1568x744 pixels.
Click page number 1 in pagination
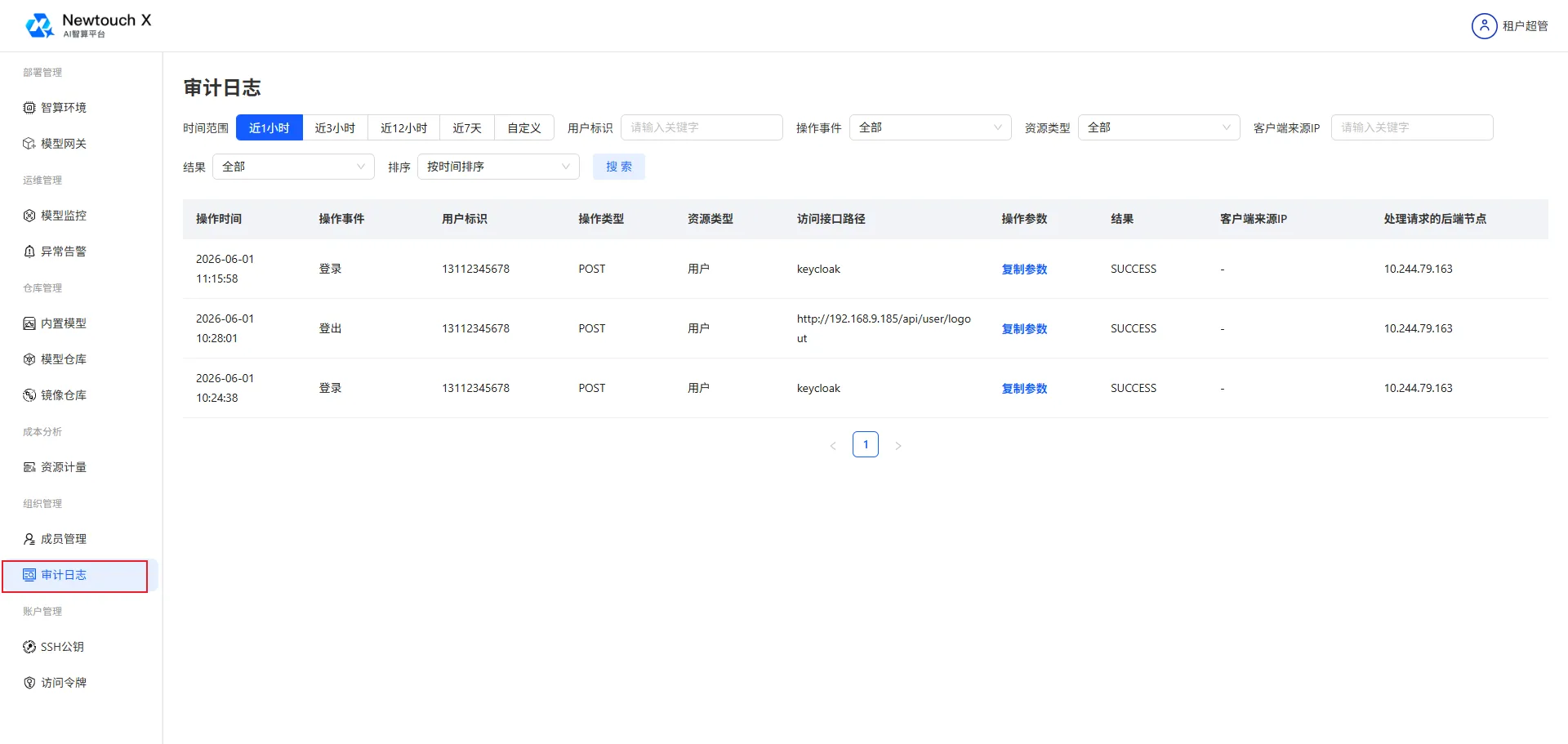pos(866,444)
